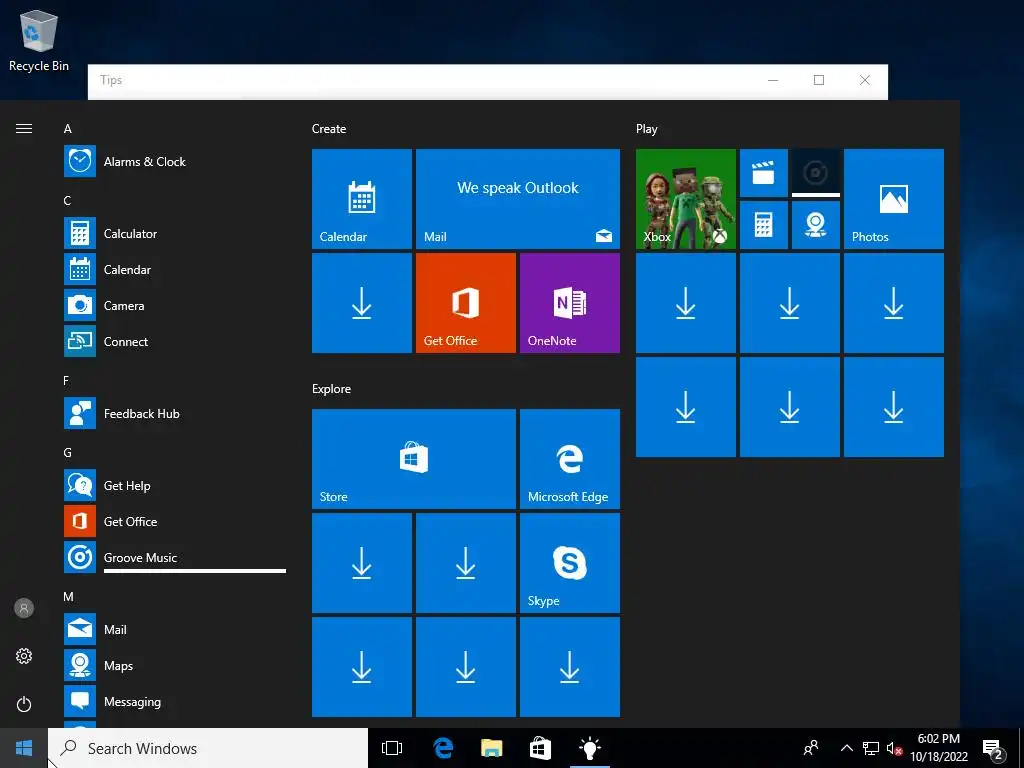Click the letter G group header
Viewport: 1024px width, 768px height.
coord(67,453)
